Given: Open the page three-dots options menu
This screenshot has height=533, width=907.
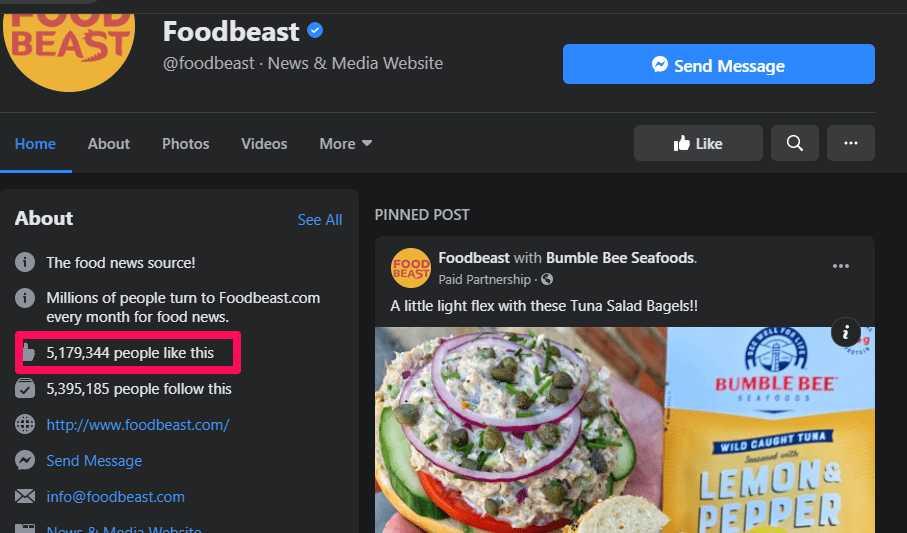Looking at the screenshot, I should pos(851,143).
